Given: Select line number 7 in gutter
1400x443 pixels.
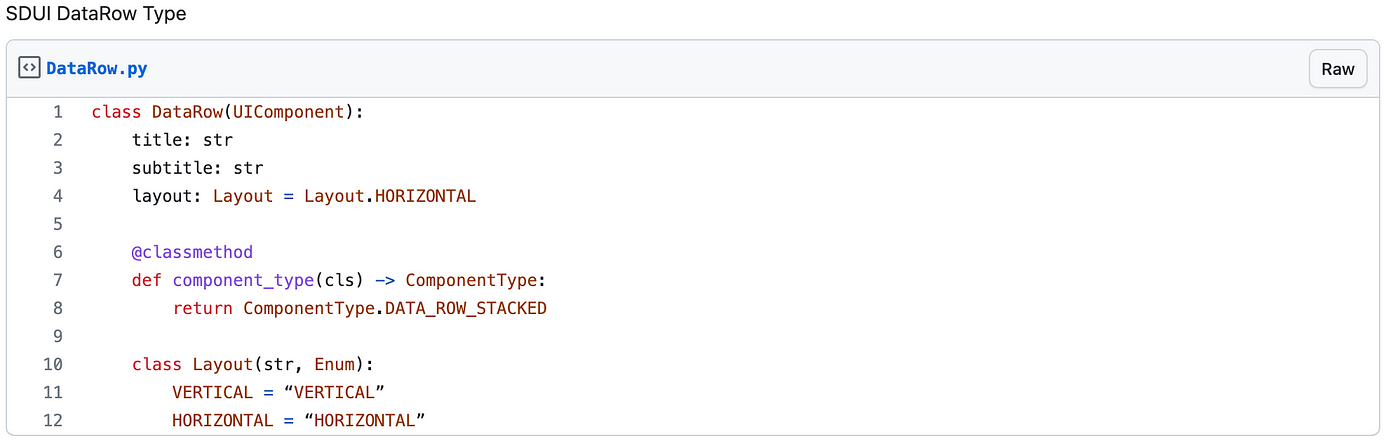Looking at the screenshot, I should pos(57,280).
